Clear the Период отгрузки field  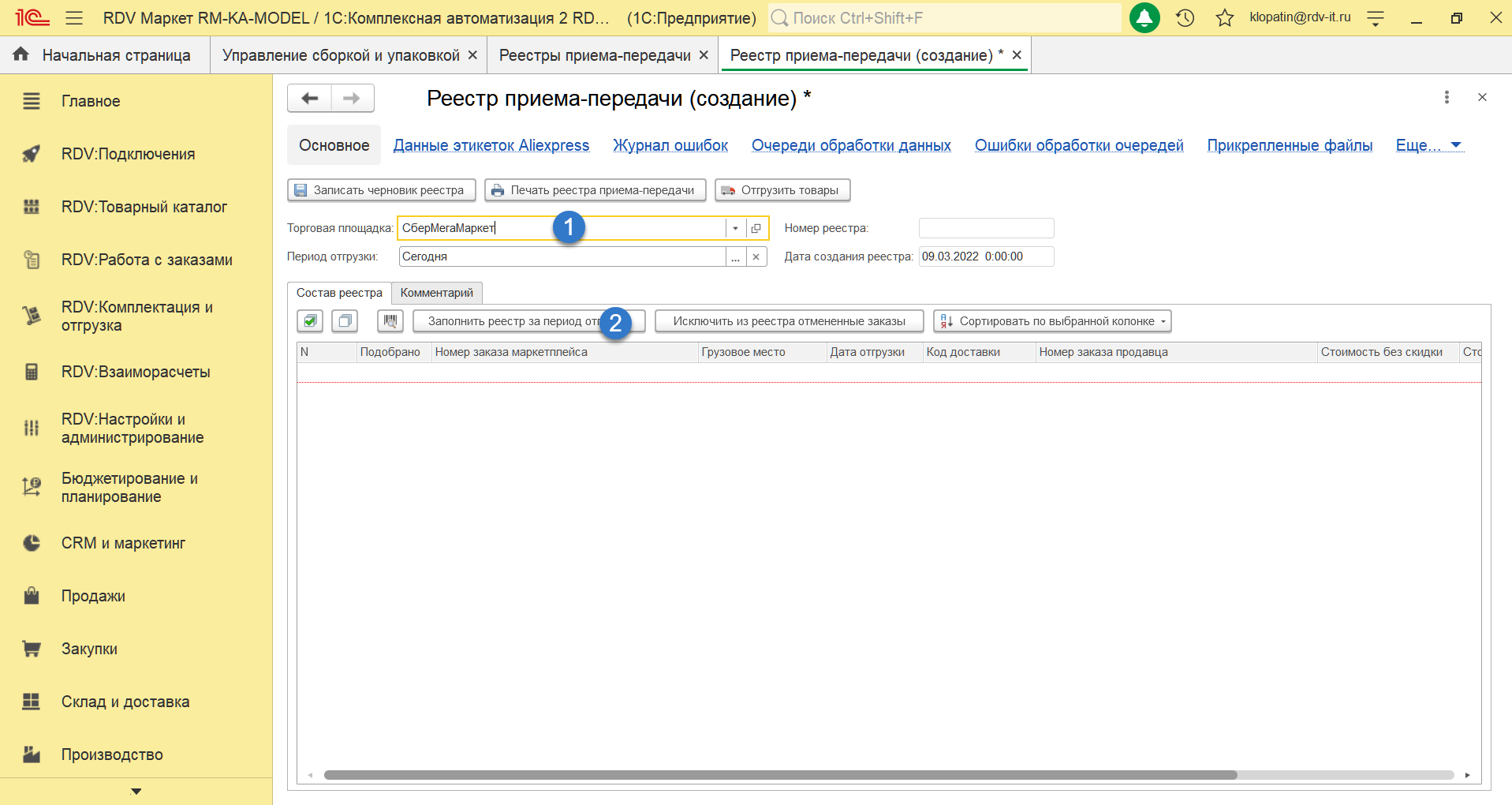pos(756,256)
